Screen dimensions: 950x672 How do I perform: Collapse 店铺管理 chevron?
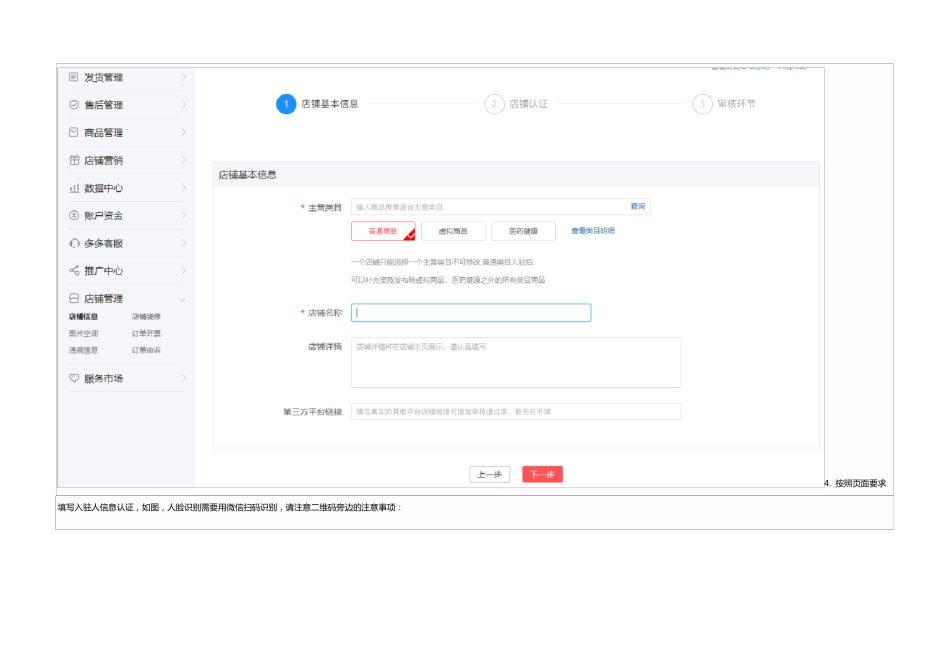[x=182, y=299]
